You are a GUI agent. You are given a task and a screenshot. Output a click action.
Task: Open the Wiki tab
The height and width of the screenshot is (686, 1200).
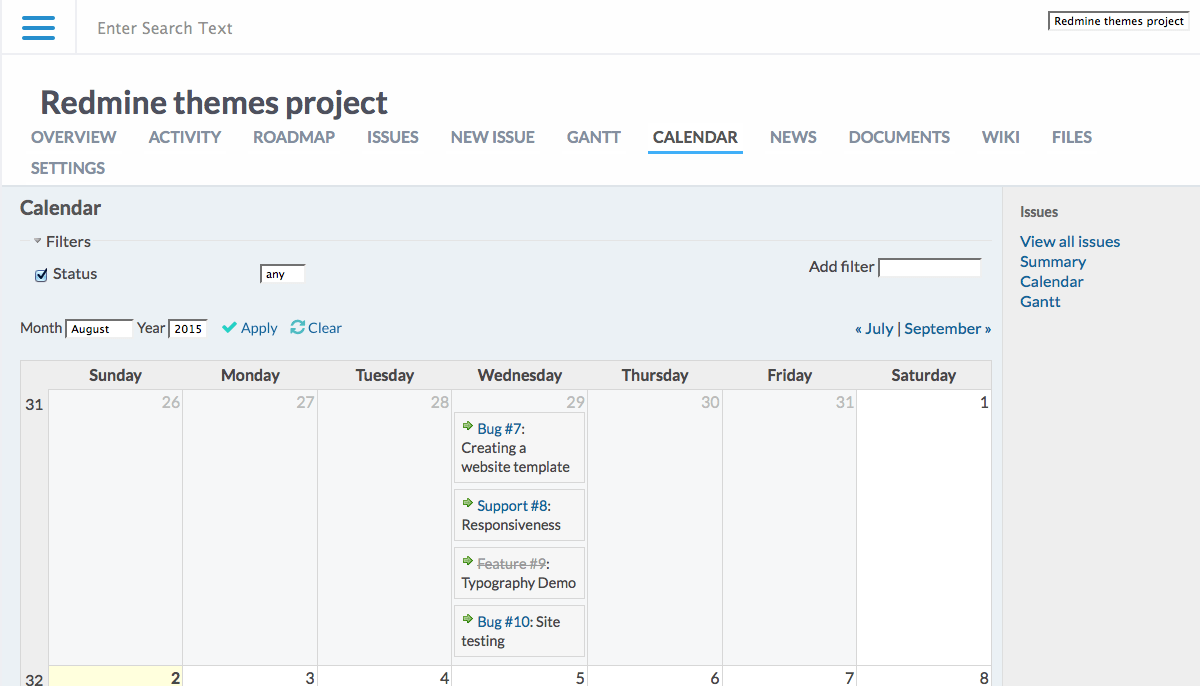[x=1001, y=137]
